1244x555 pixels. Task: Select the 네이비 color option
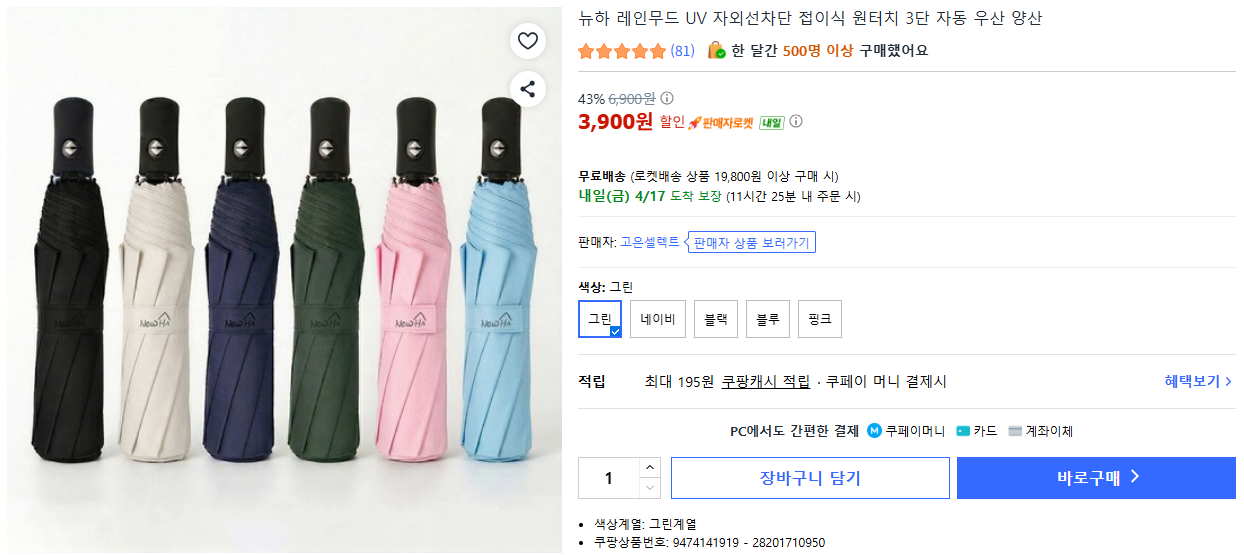click(658, 319)
